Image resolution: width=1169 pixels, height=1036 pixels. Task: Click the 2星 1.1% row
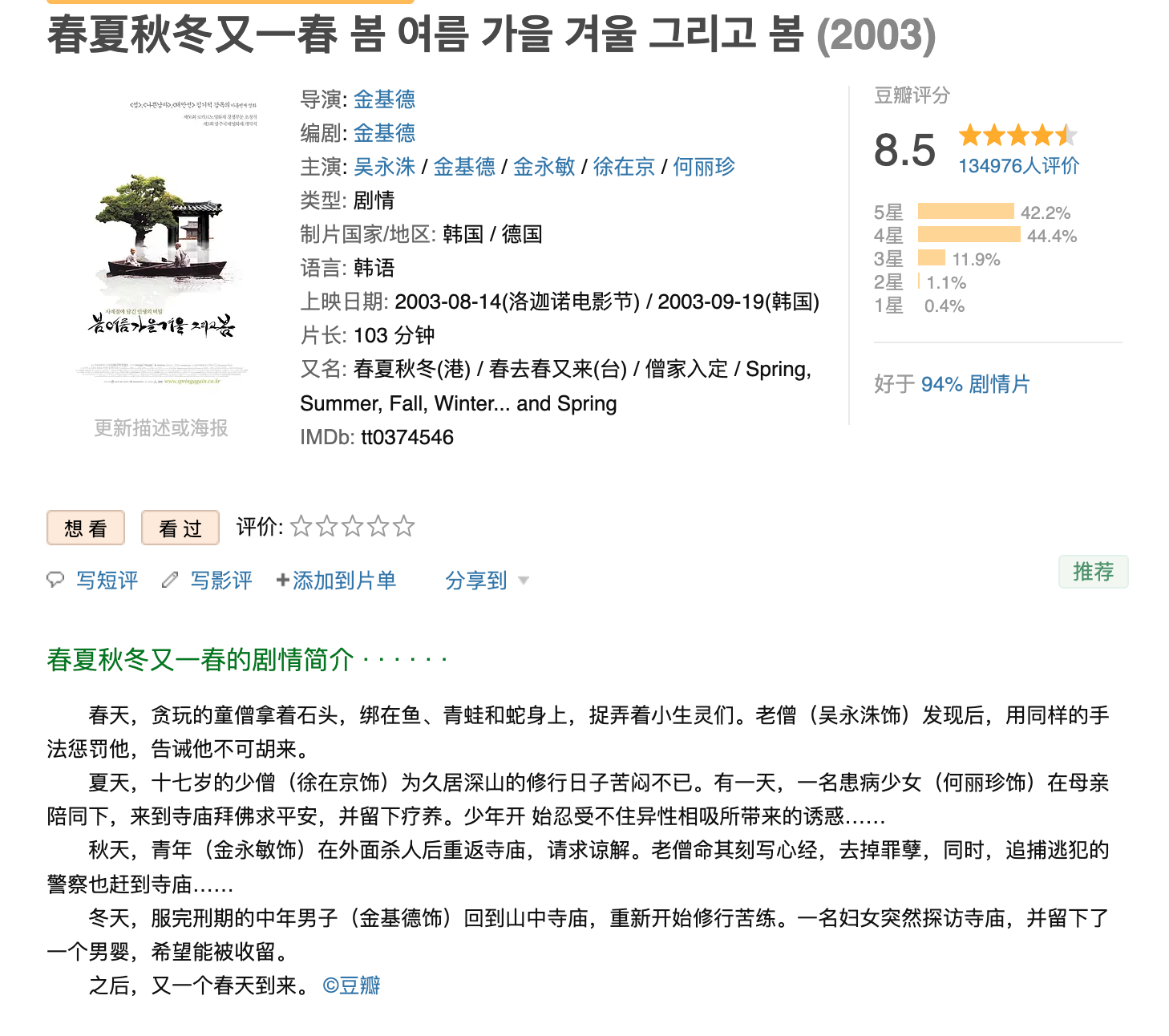pyautogui.click(x=920, y=282)
